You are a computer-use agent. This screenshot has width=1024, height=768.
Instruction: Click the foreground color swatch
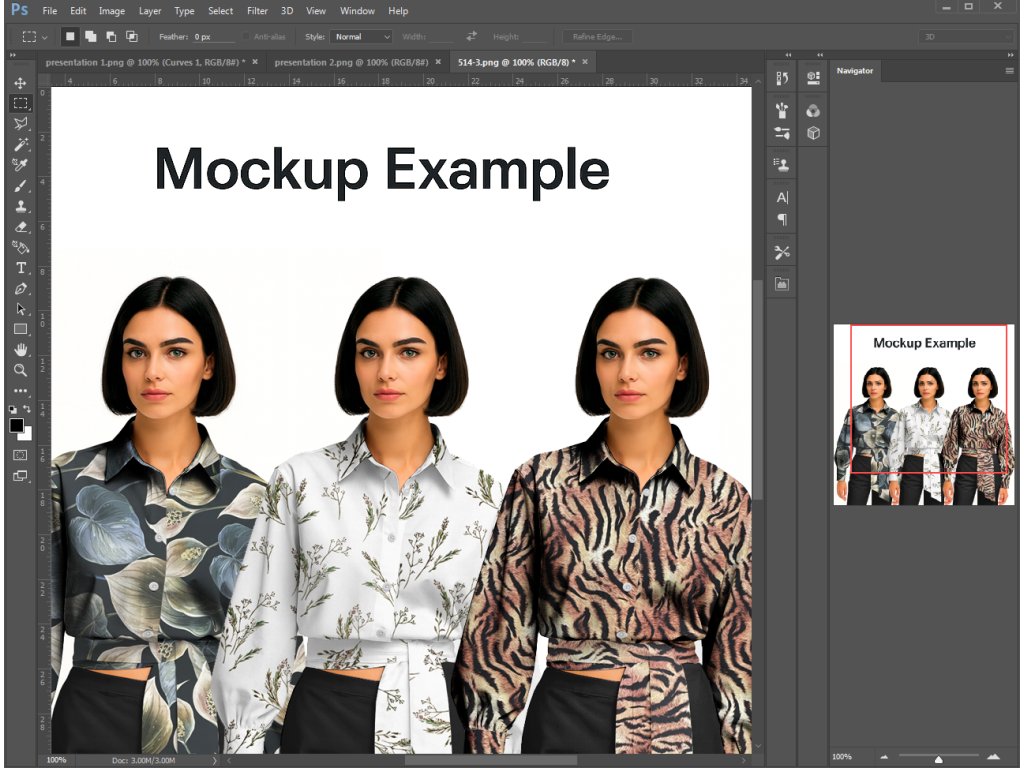coord(17,425)
